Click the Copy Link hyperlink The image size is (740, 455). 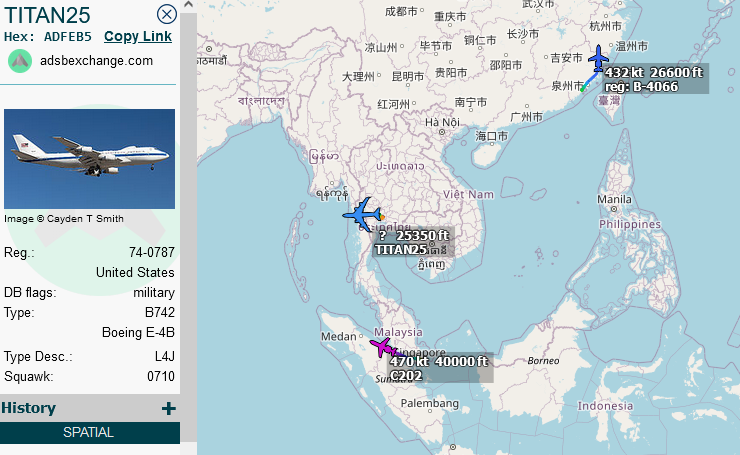click(138, 36)
